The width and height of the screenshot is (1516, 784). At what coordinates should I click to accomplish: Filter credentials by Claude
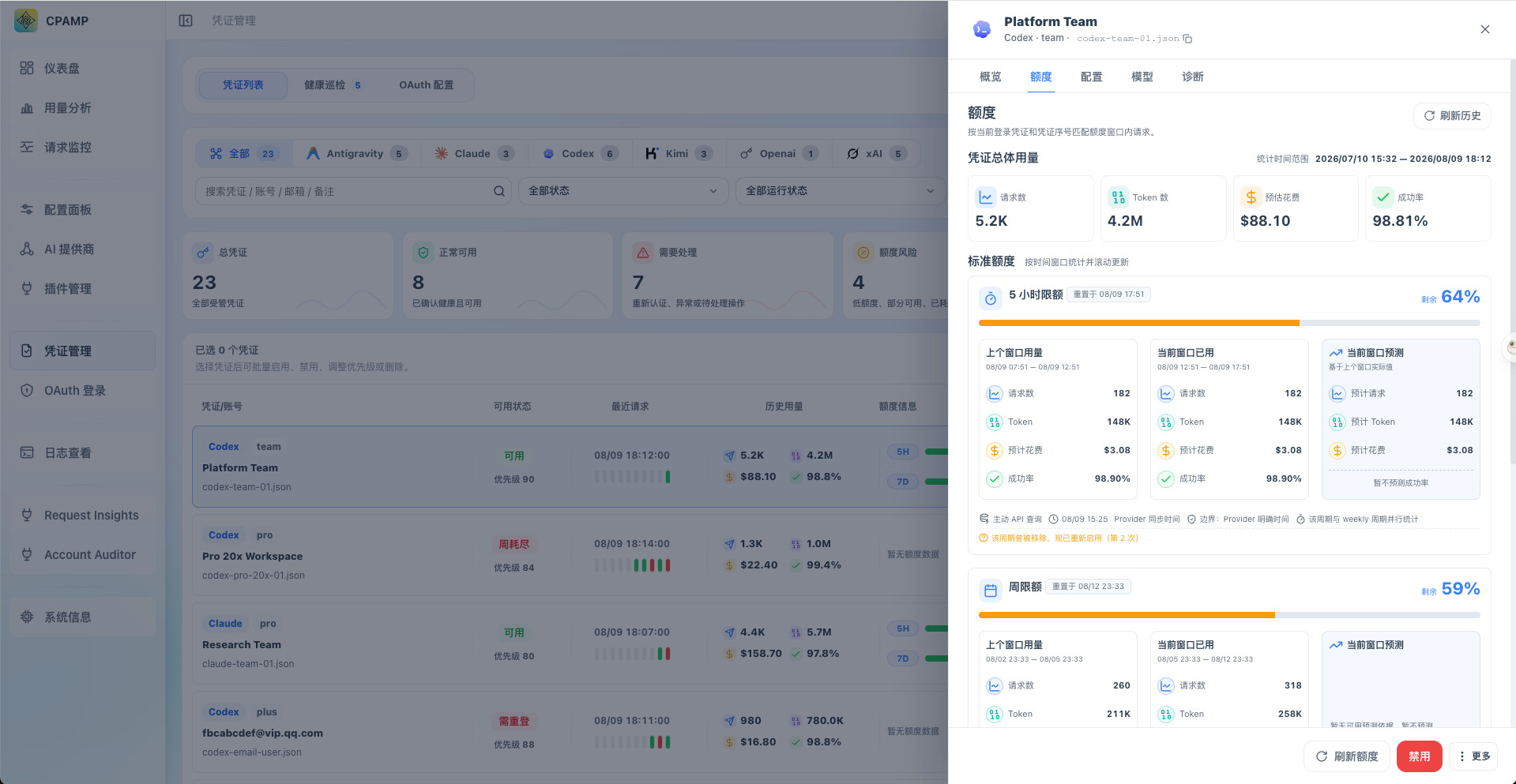(475, 154)
